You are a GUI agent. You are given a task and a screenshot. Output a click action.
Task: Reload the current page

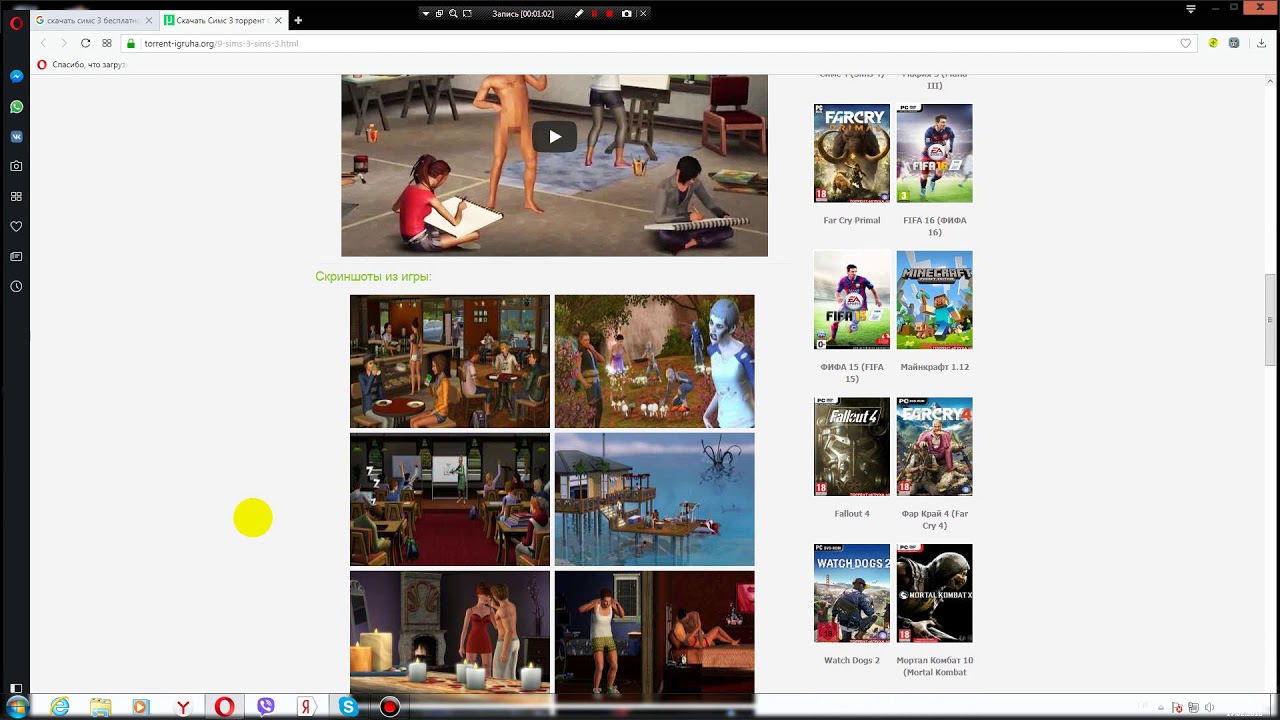[85, 43]
